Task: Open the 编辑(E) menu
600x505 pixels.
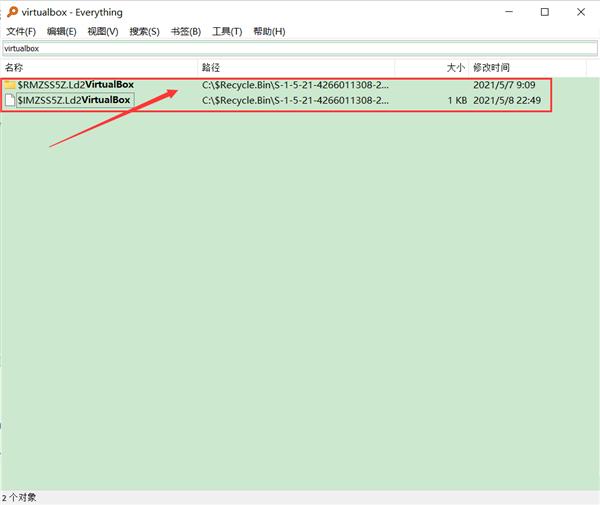Action: point(62,31)
